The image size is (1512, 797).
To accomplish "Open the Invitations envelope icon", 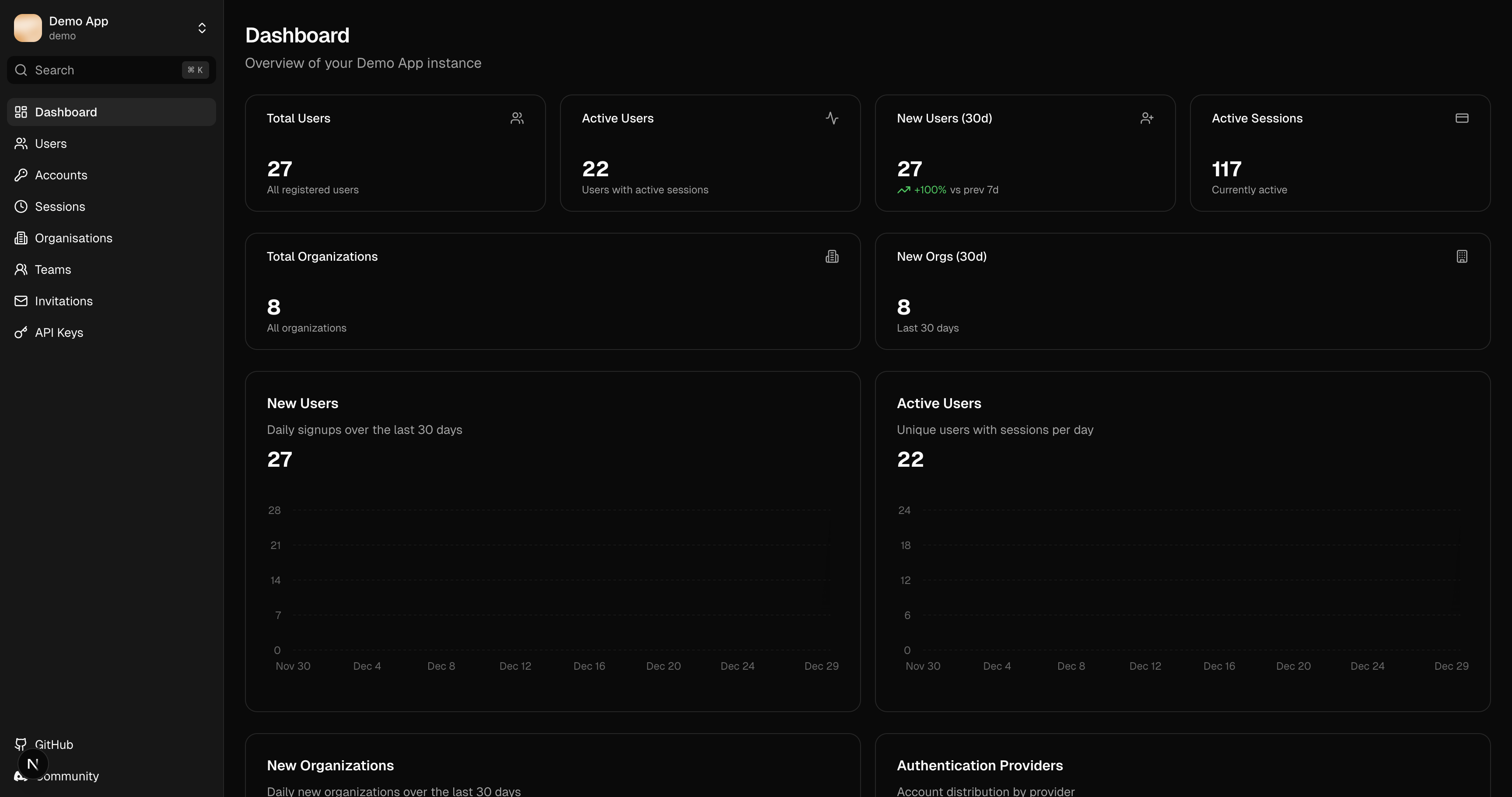I will tap(21, 301).
